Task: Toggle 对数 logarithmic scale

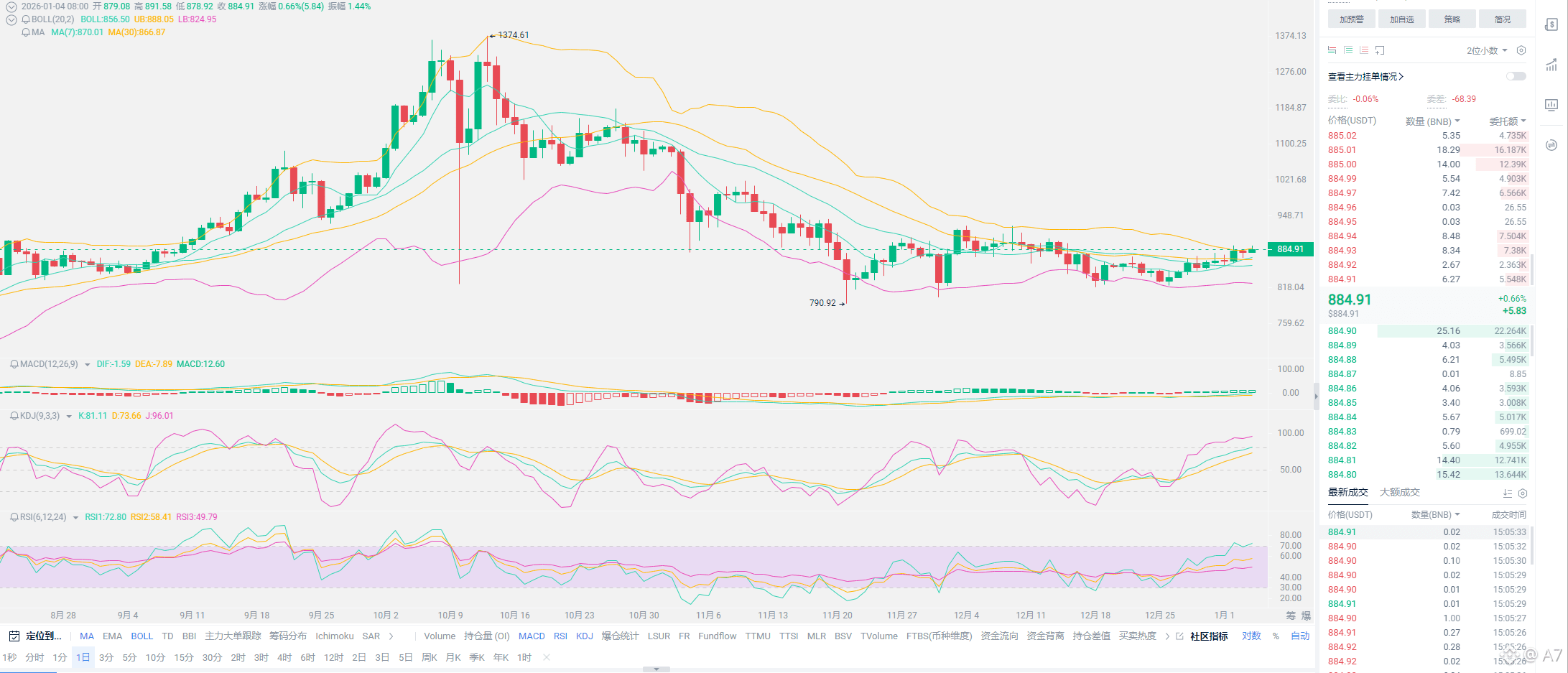Action: coord(1251,636)
